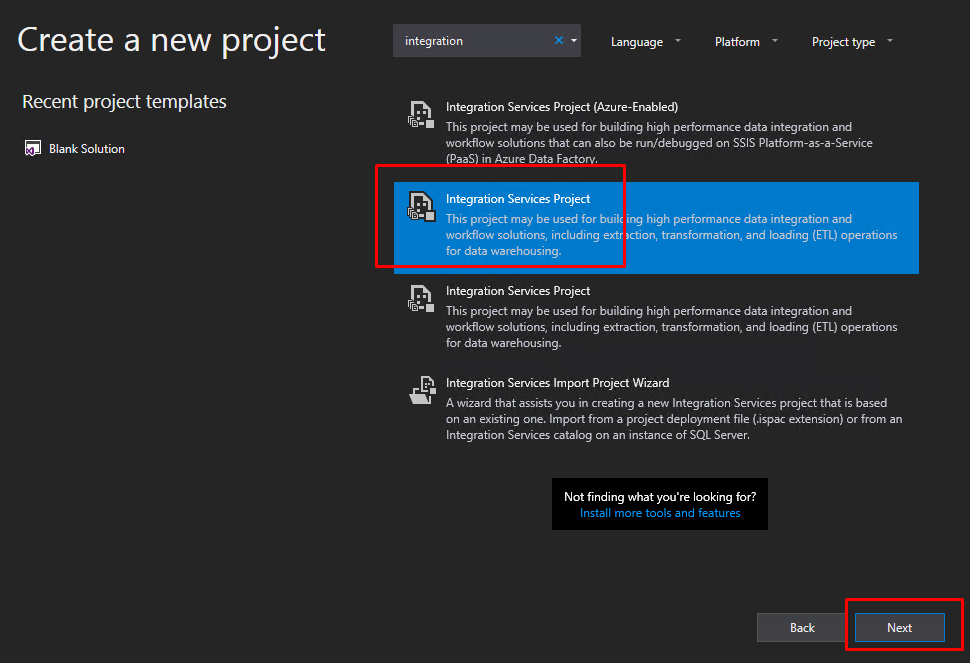Select Blank Solution from recent templates
Image resolution: width=970 pixels, height=663 pixels.
pyautogui.click(x=87, y=149)
